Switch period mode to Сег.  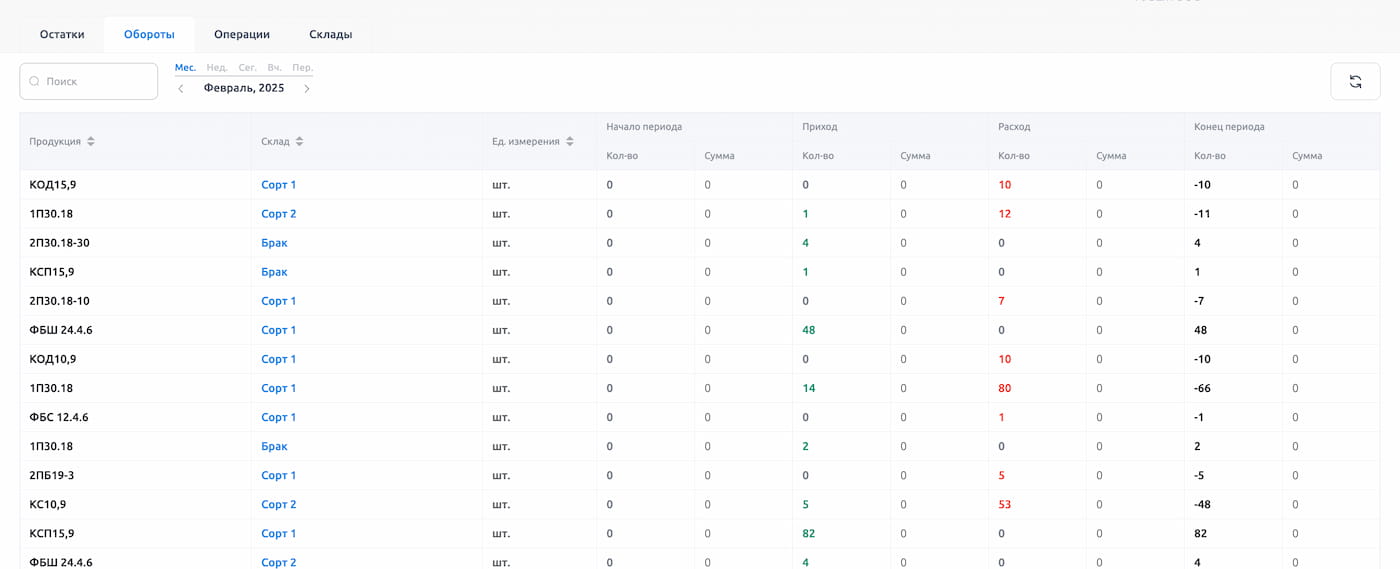[247, 68]
